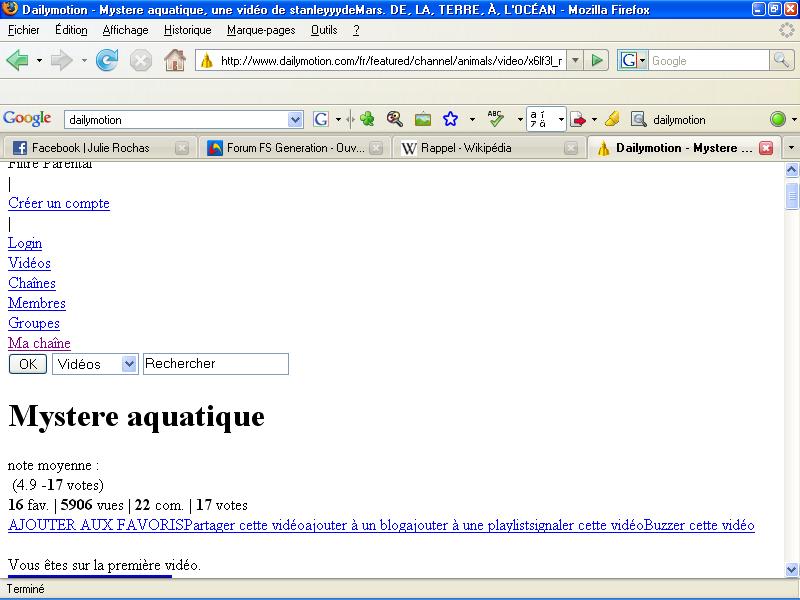
Task: Click the green circle status icon
Action: 778,119
